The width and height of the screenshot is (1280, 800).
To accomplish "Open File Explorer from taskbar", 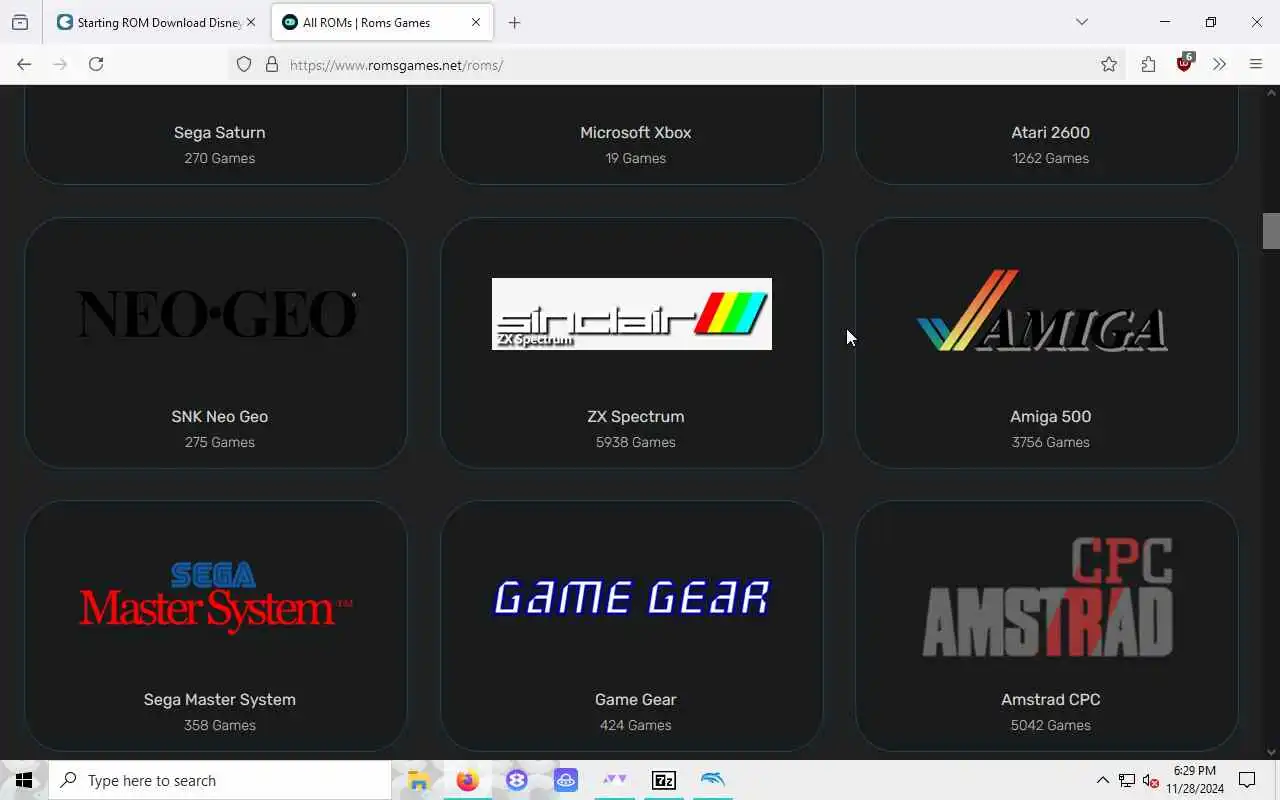I will (418, 780).
